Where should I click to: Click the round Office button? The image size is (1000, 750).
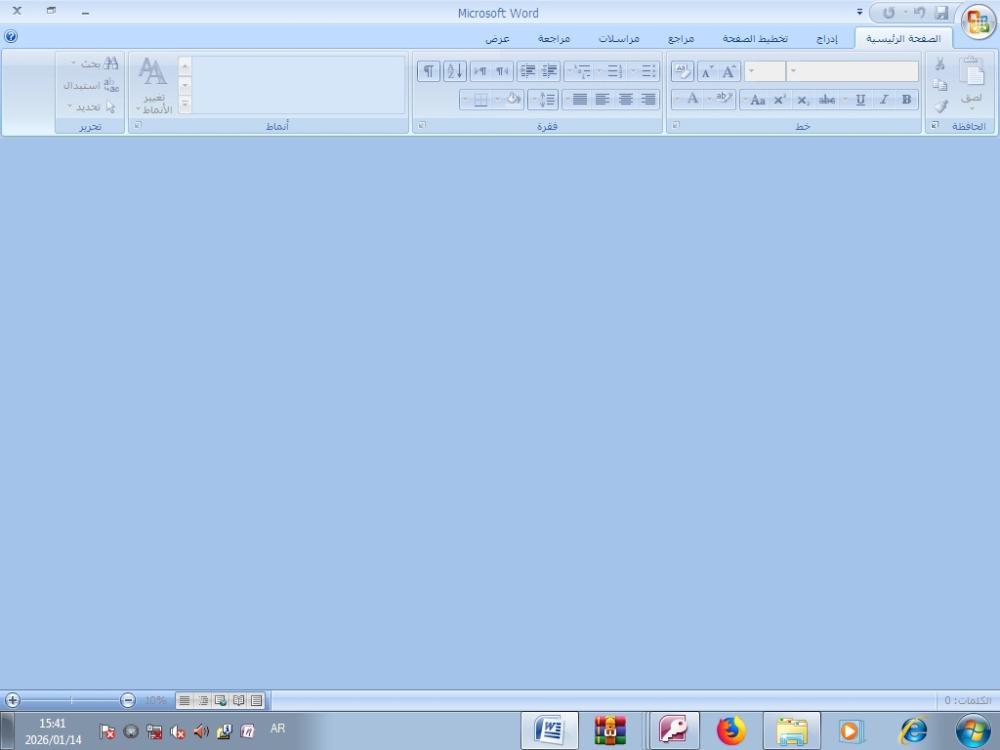977,22
